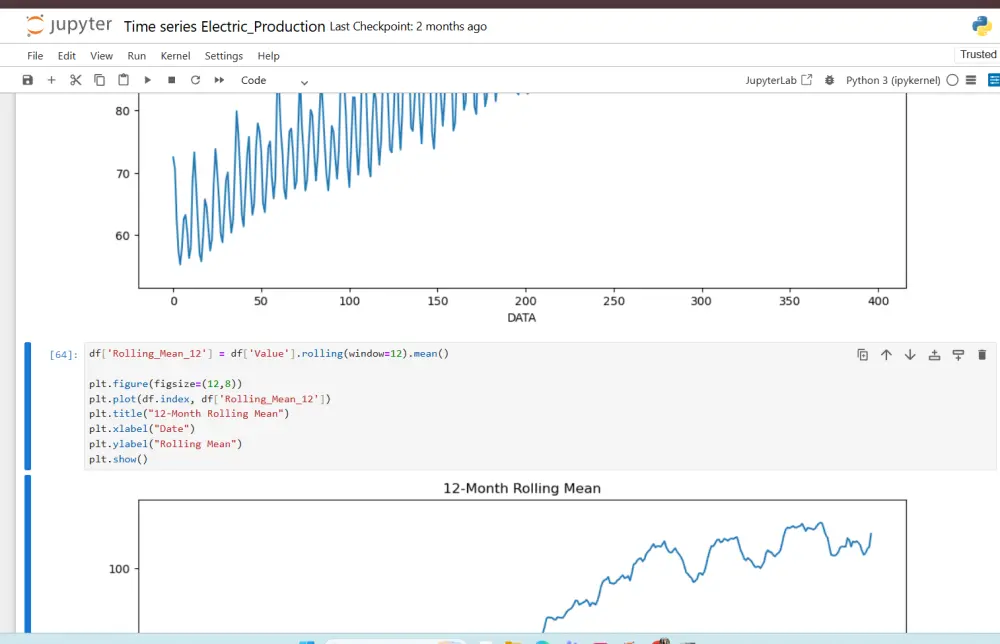Interrupt the kernel with the stop icon
Image resolution: width=1000 pixels, height=644 pixels.
(x=172, y=80)
